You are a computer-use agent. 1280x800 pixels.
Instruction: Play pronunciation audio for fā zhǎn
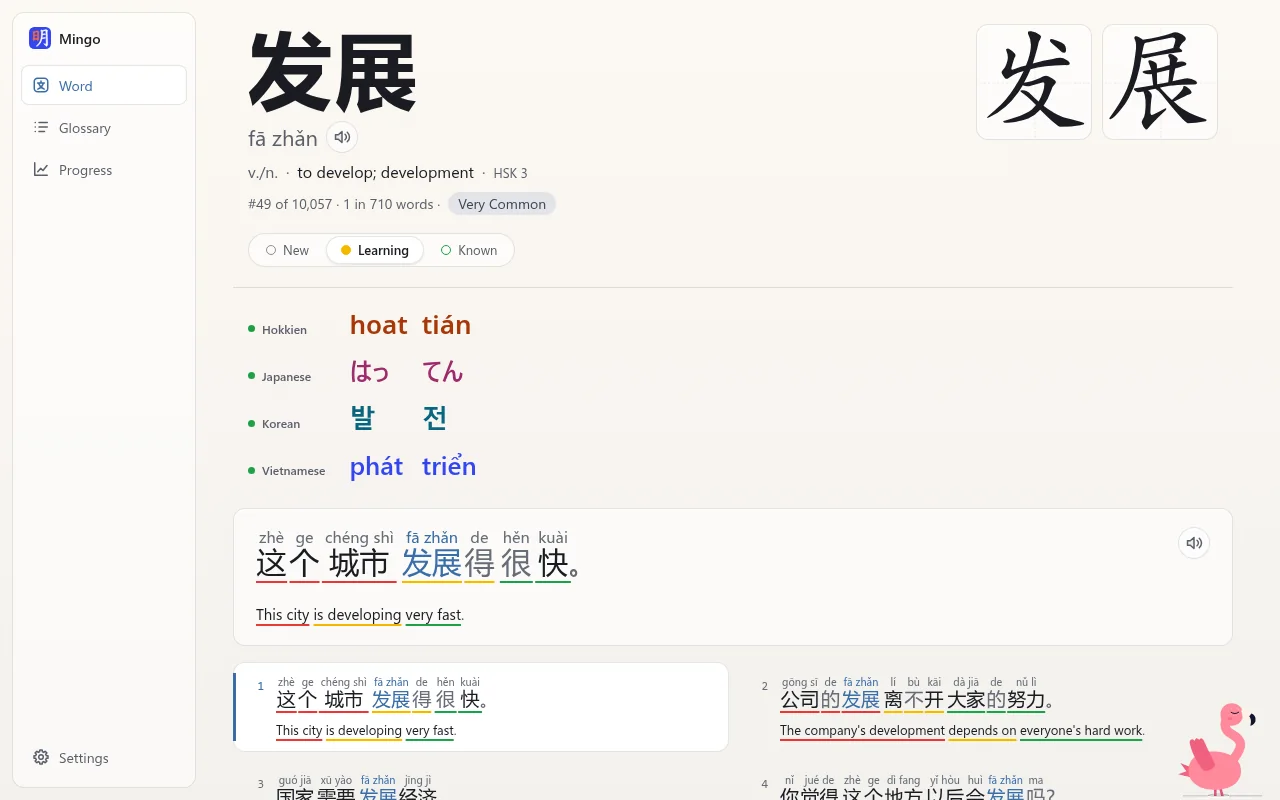click(342, 137)
